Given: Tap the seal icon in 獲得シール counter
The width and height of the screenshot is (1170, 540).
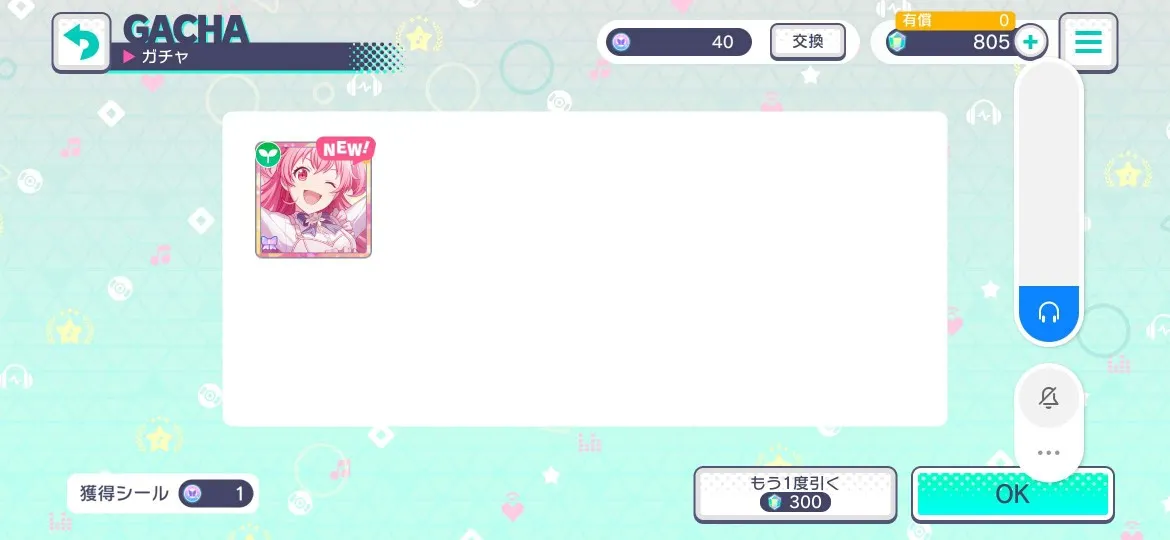Looking at the screenshot, I should (x=193, y=494).
